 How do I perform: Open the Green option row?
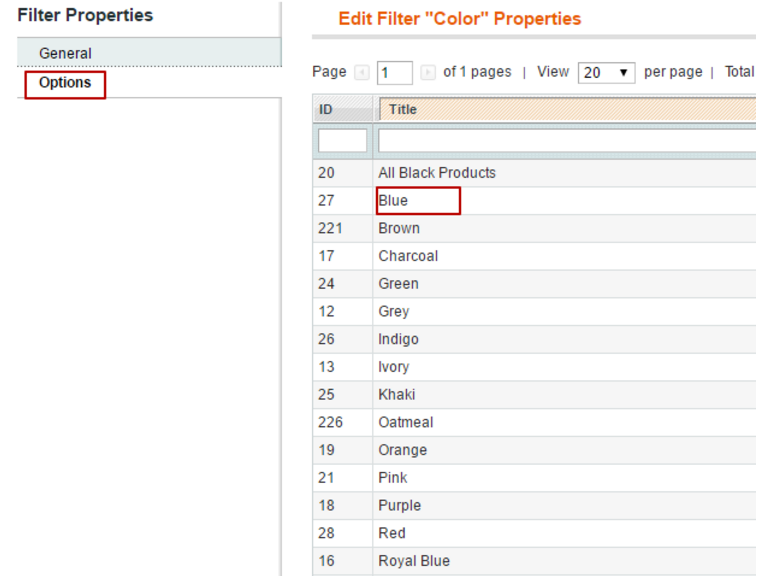[x=398, y=284]
